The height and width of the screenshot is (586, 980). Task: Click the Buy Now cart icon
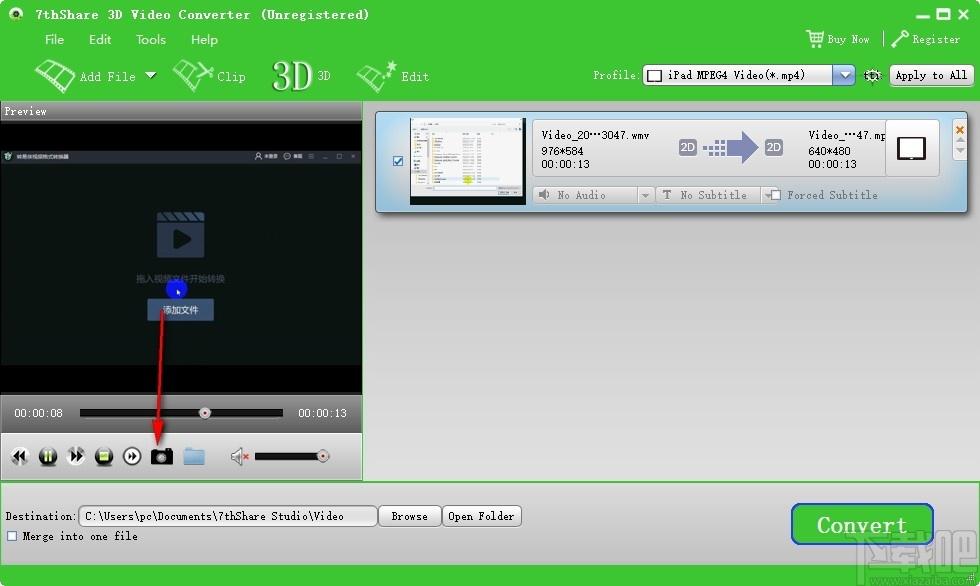(814, 39)
